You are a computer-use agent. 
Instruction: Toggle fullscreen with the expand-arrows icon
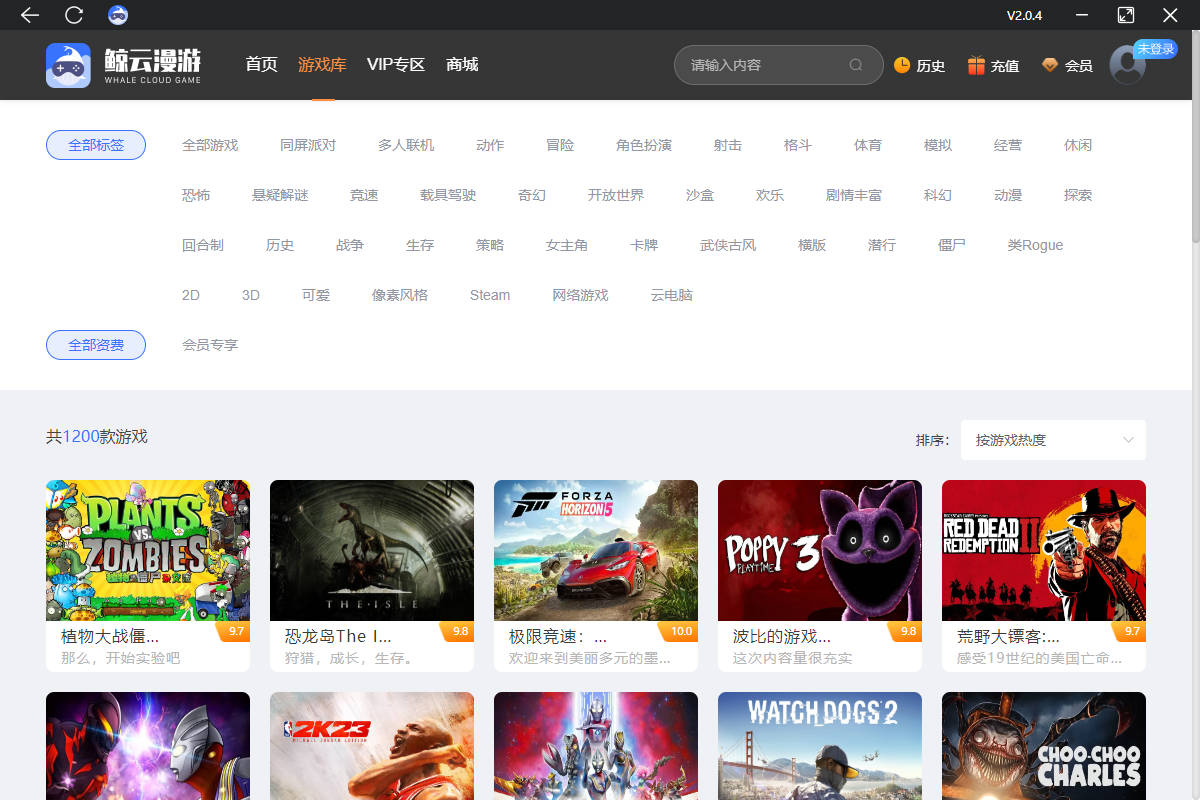coord(1126,15)
